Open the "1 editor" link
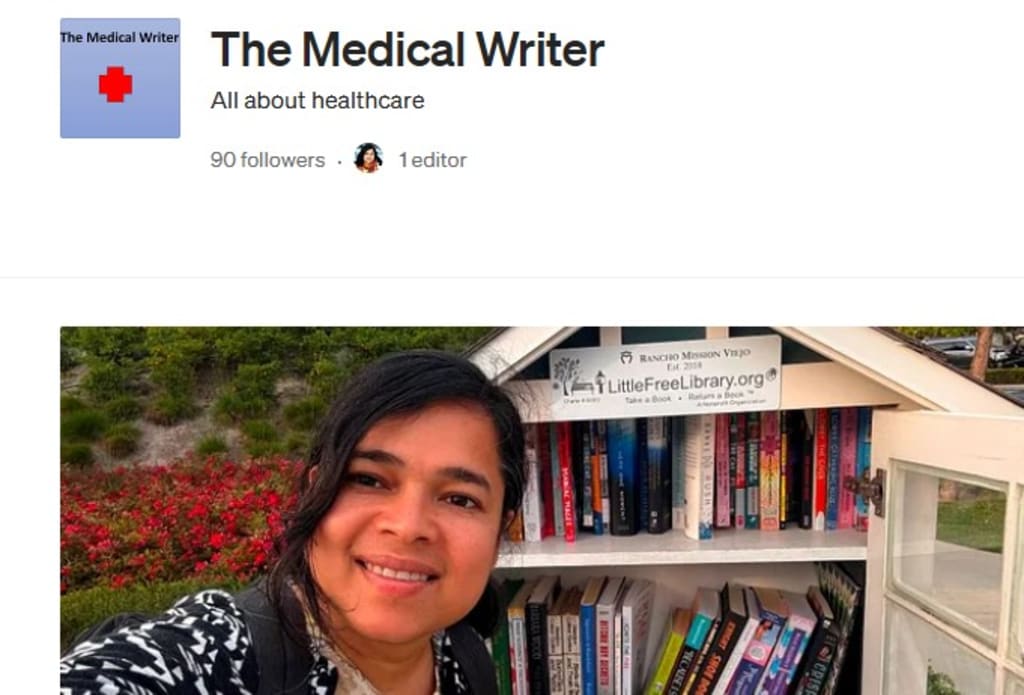Screen dimensions: 1024x695 [433, 160]
